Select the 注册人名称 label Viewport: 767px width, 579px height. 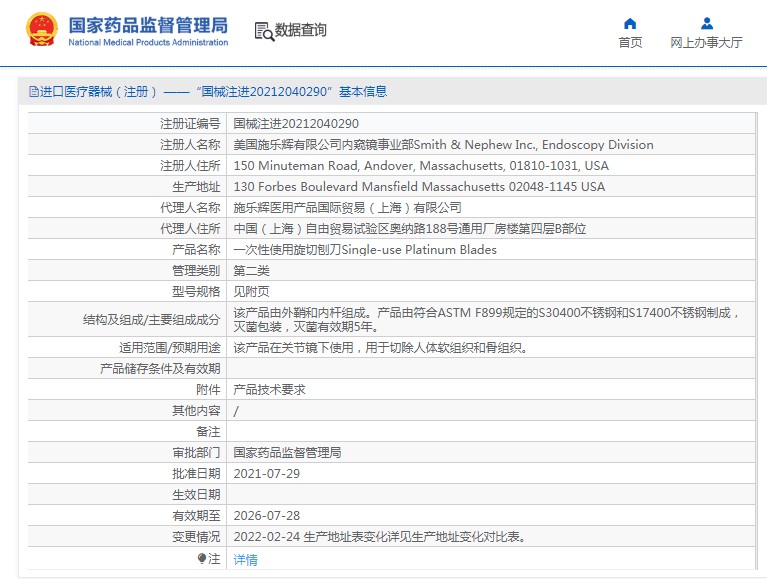pos(190,145)
